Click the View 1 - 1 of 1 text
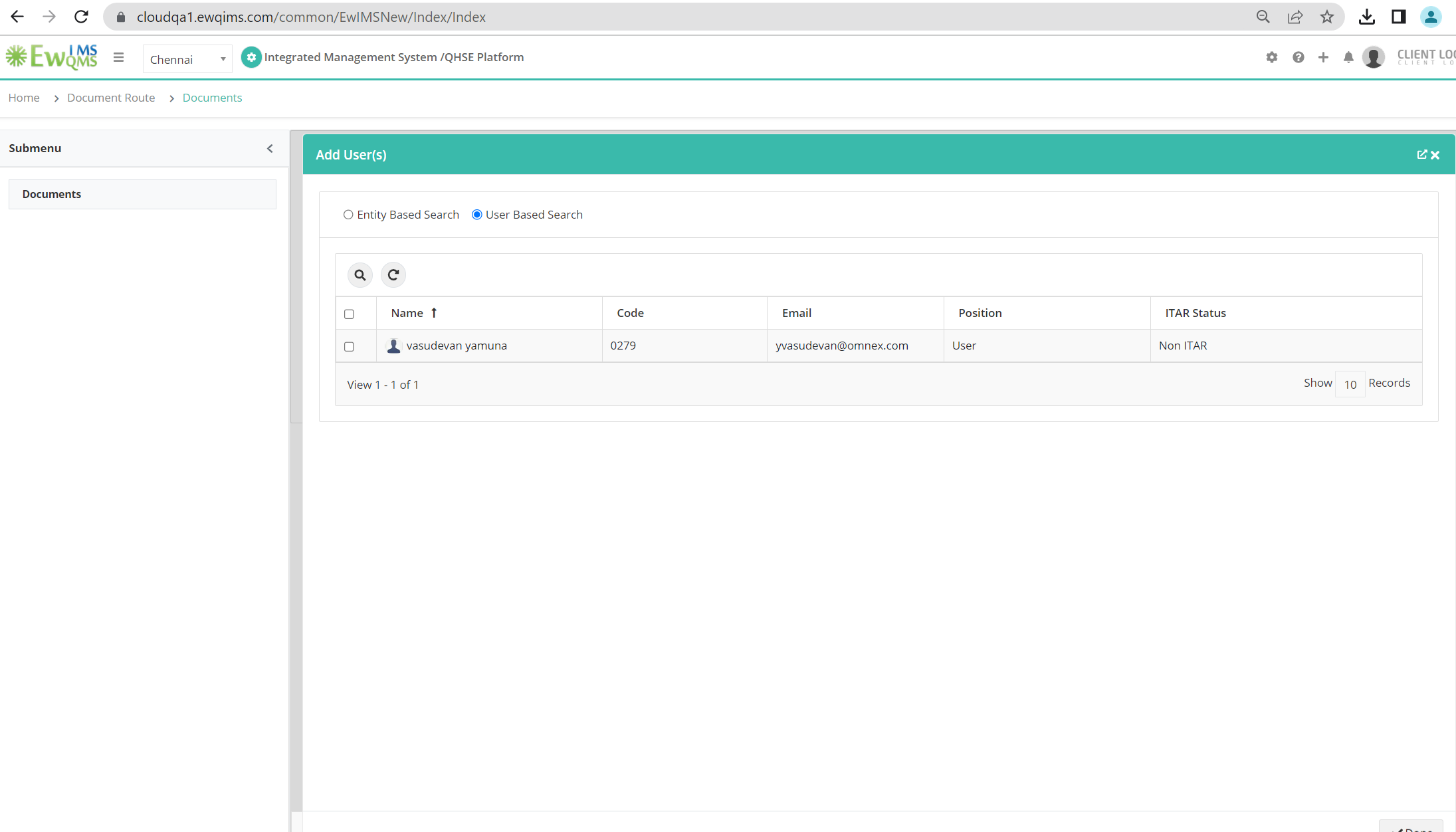Viewport: 1456px width, 832px height. [383, 385]
